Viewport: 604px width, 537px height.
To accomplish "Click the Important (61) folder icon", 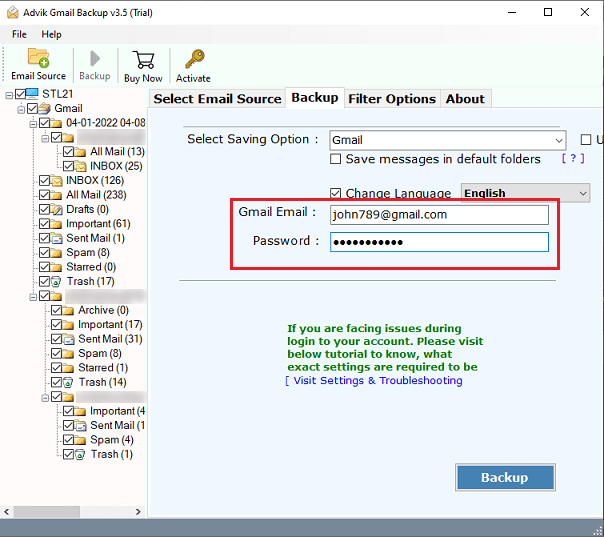I will (56, 224).
